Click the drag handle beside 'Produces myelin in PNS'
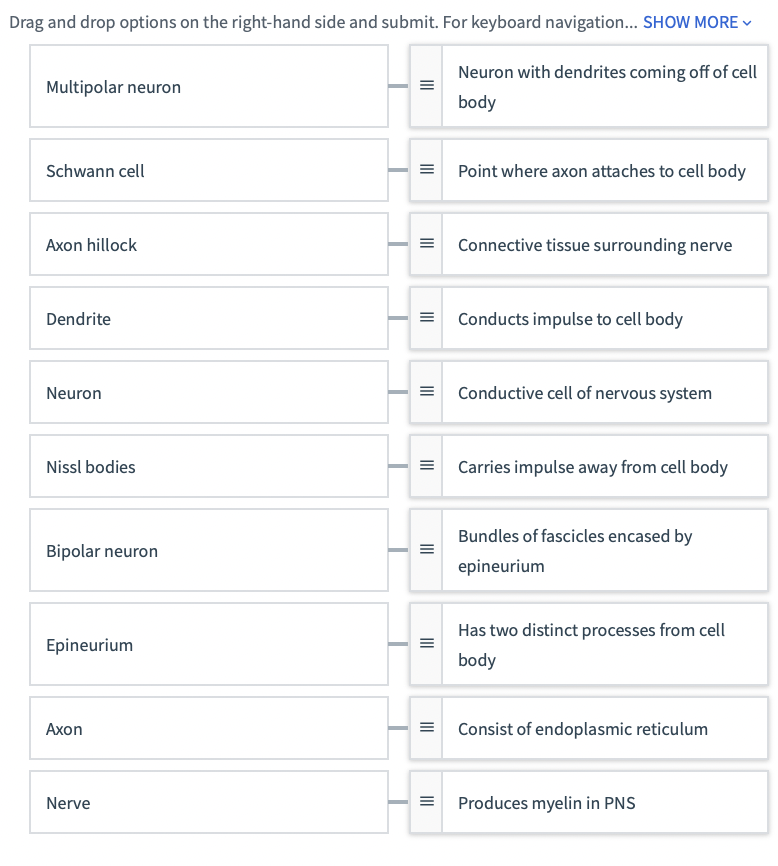This screenshot has height=866, width=778. pyautogui.click(x=427, y=802)
